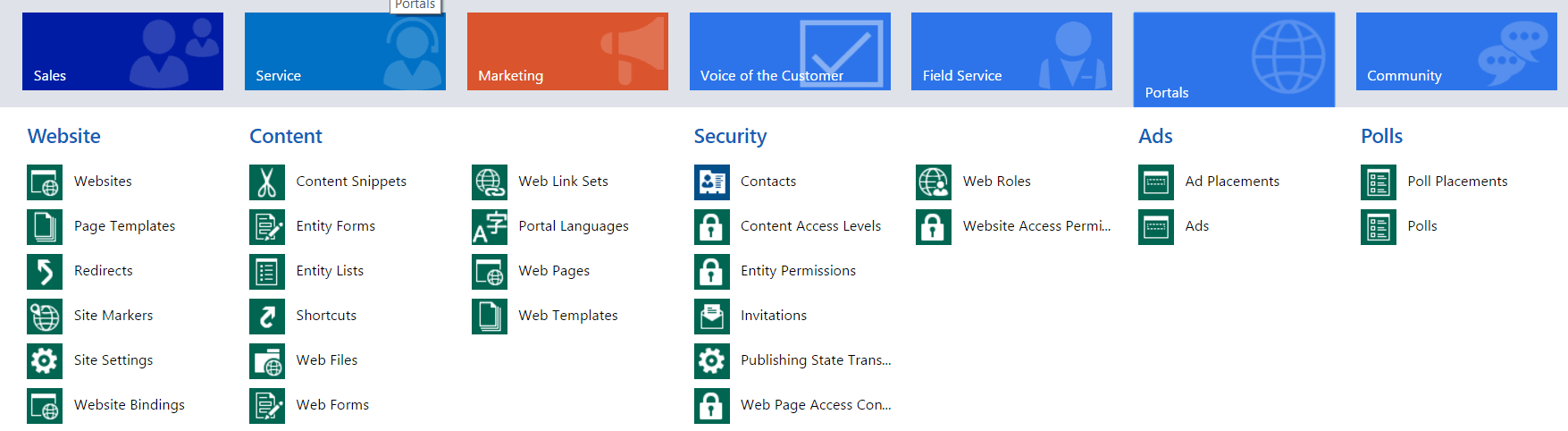This screenshot has height=431, width=1568.
Task: Open the Marketing area tile
Action: tap(567, 51)
